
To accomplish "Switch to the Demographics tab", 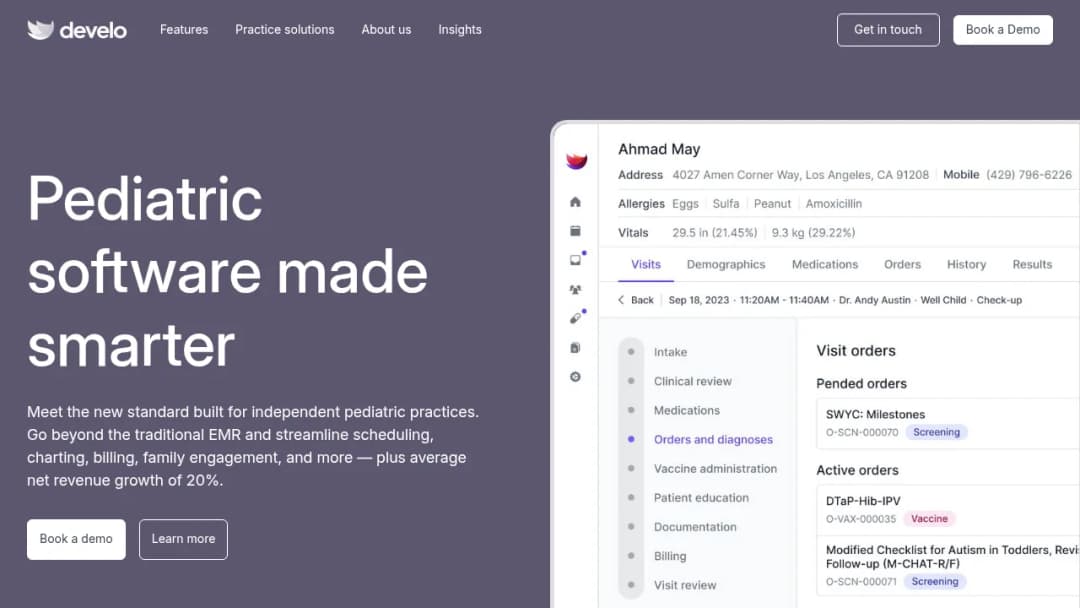I will point(726,264).
